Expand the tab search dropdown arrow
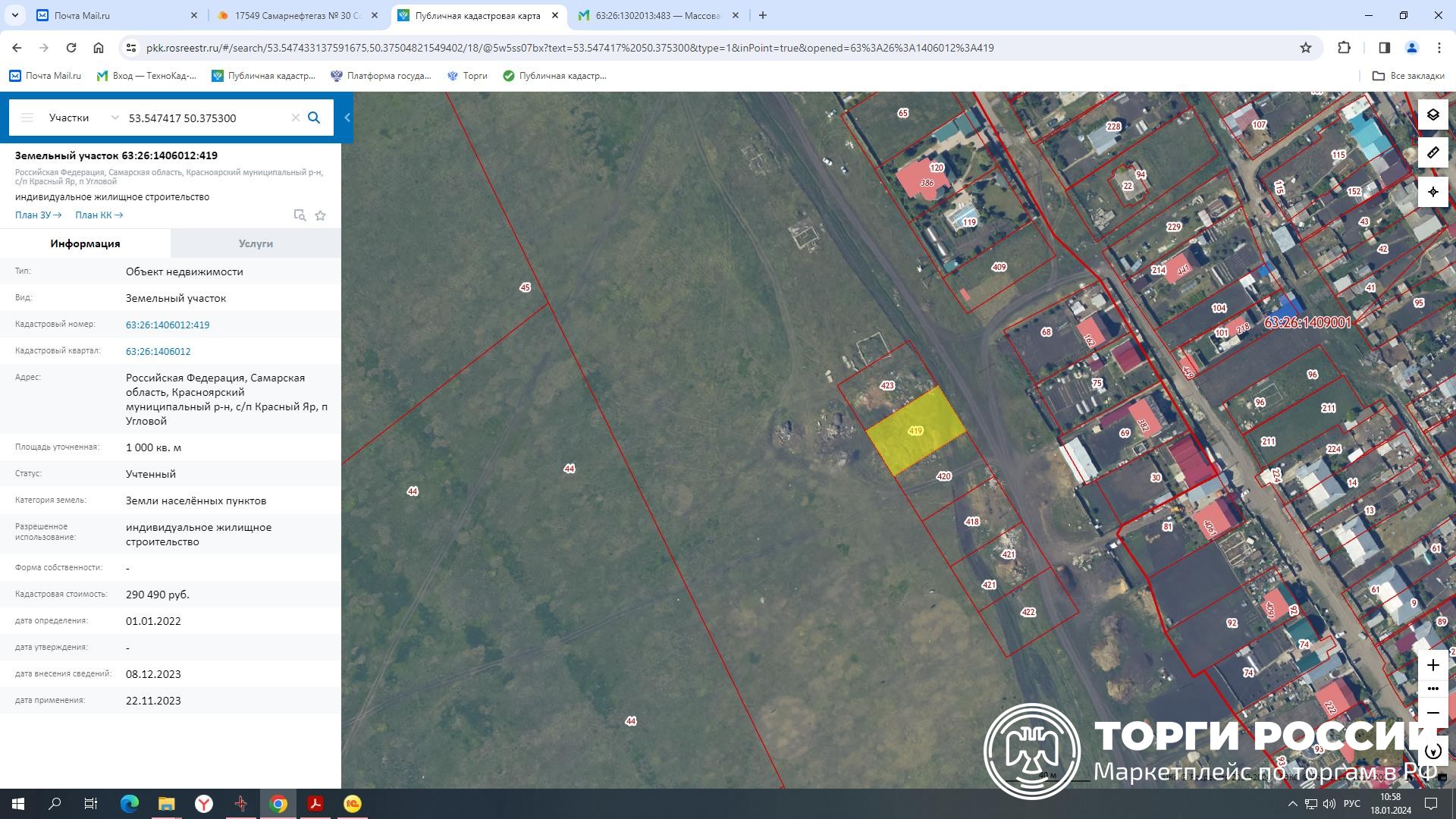Screen dimensions: 1456x819 coord(14,15)
